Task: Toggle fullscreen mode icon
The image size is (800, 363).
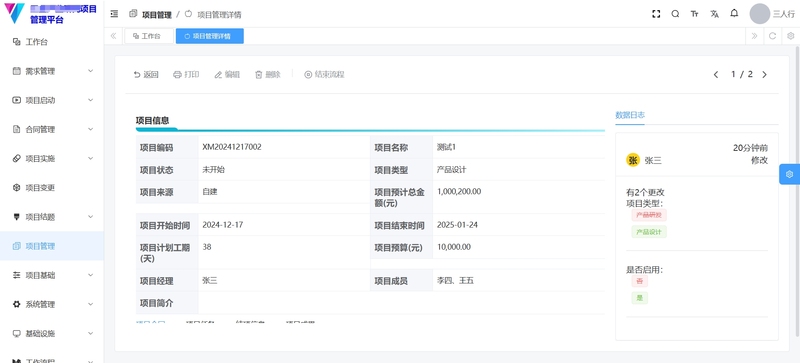Action: [656, 14]
